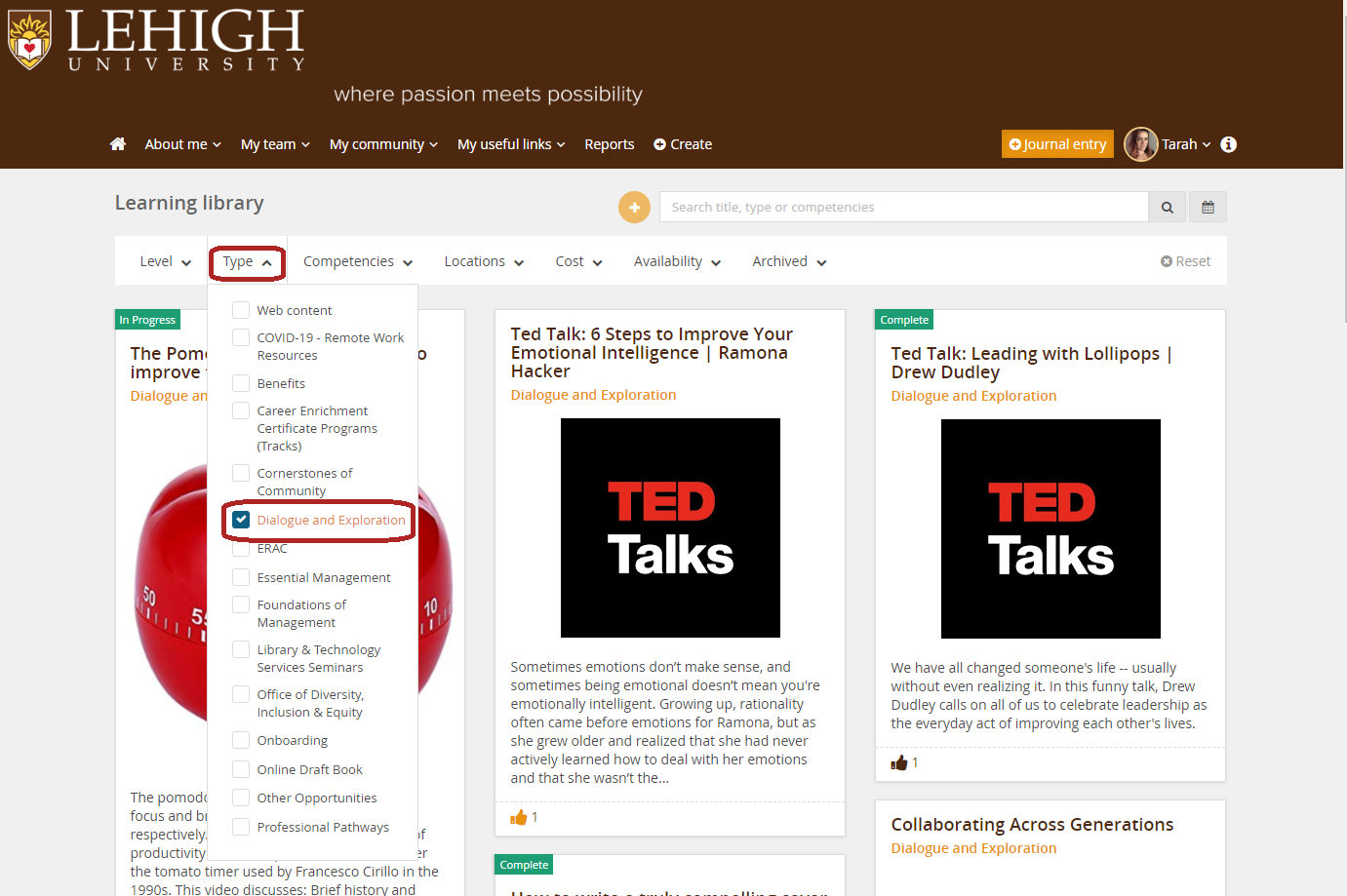
Task: Toggle Online Draft Book checkbox
Action: (241, 769)
